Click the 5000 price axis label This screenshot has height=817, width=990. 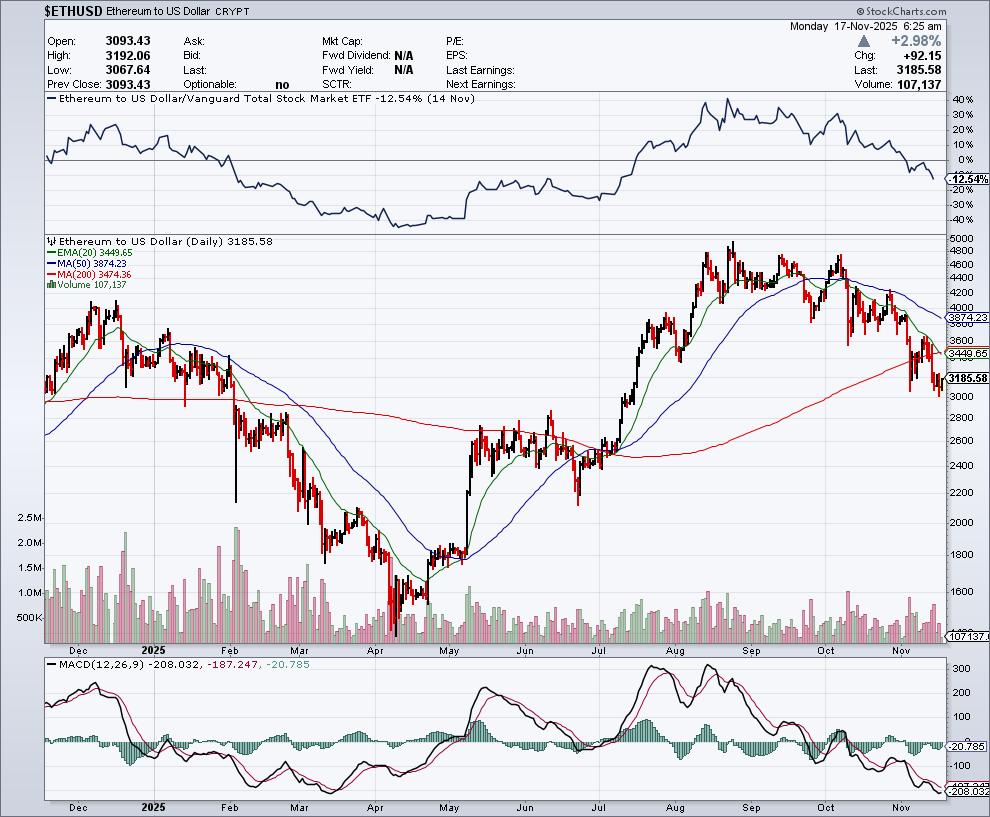pos(962,239)
